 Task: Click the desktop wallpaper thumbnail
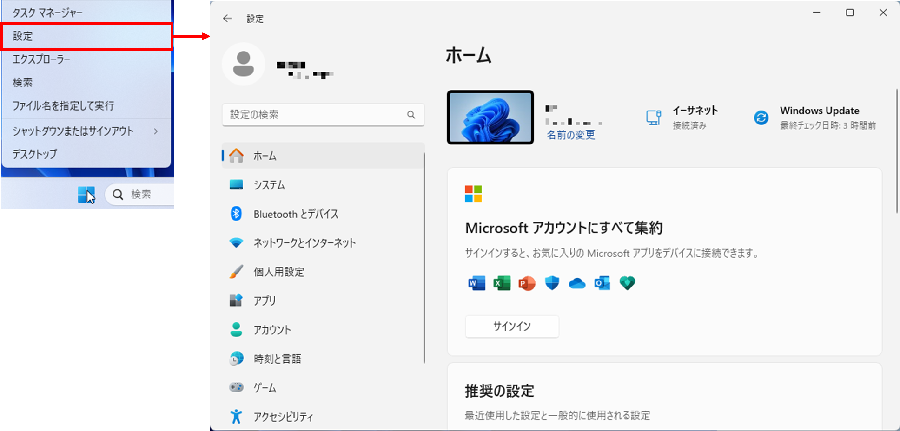pyautogui.click(x=490, y=117)
